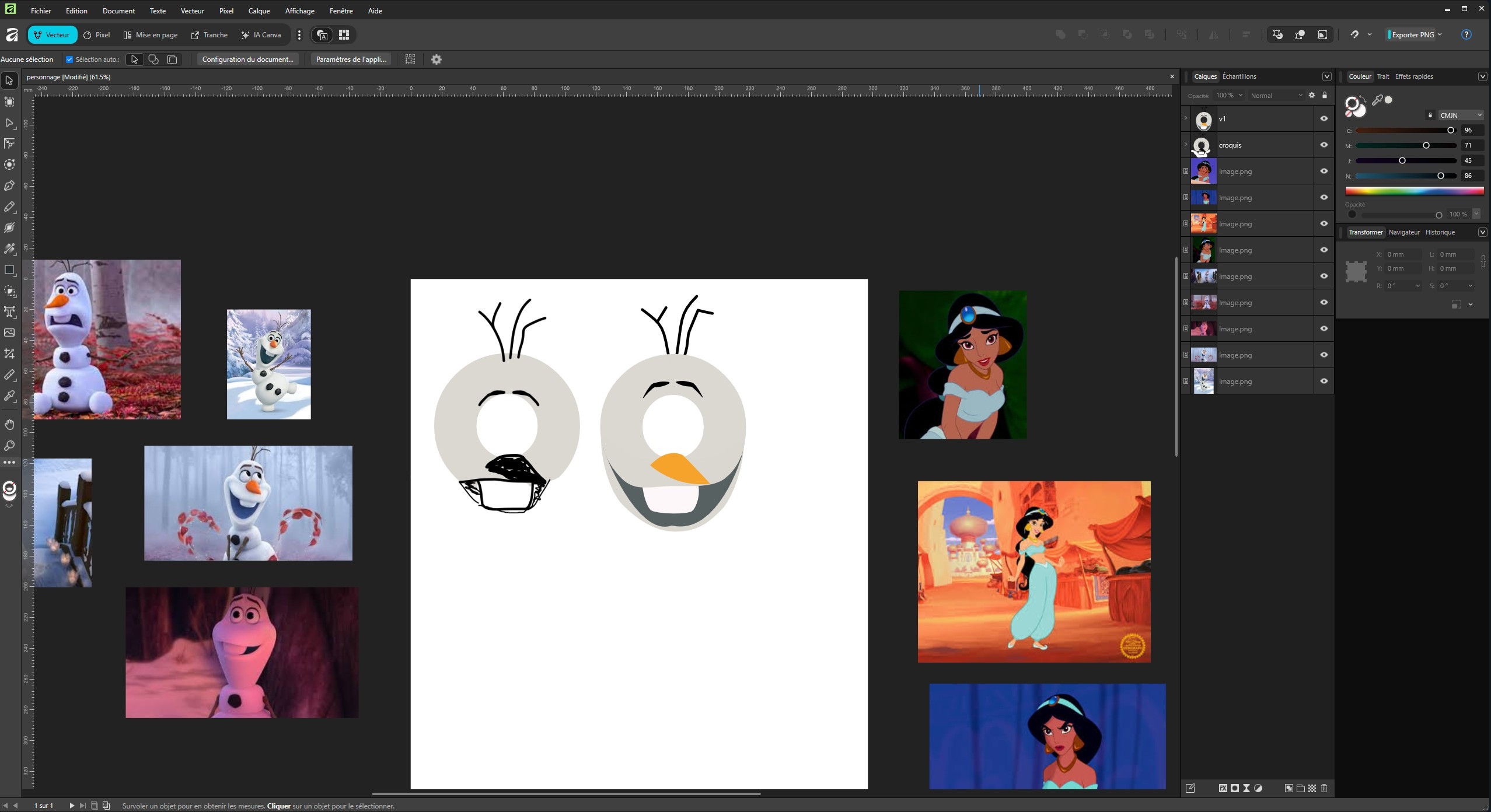Screen dimensions: 1491x812
Task: Toggle visibility of croquis layer
Action: 1324,145
